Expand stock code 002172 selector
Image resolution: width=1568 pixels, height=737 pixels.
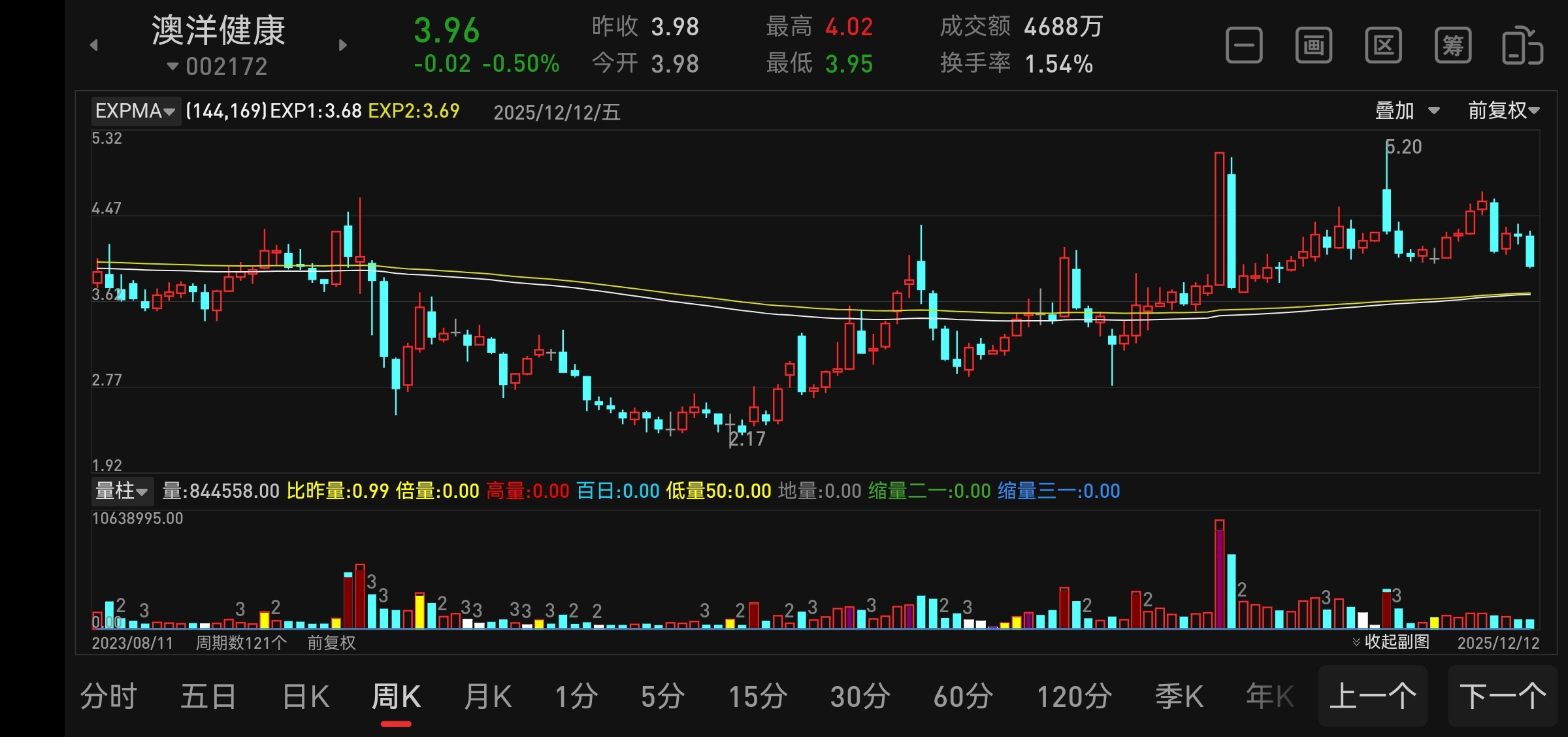(x=218, y=67)
